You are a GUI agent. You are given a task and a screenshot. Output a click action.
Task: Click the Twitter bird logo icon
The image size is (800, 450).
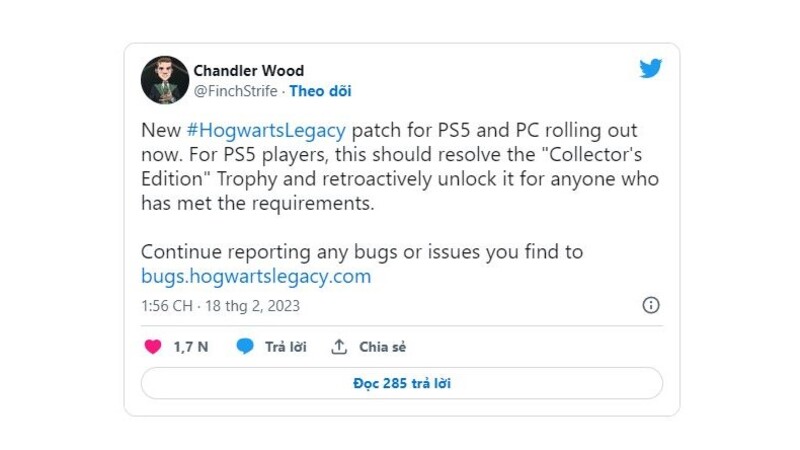tap(651, 68)
